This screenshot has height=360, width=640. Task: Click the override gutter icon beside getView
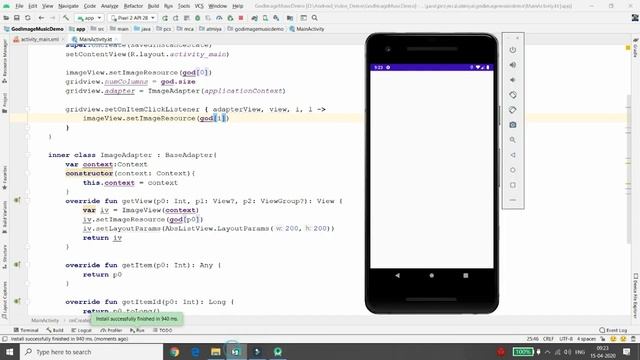click(x=17, y=200)
